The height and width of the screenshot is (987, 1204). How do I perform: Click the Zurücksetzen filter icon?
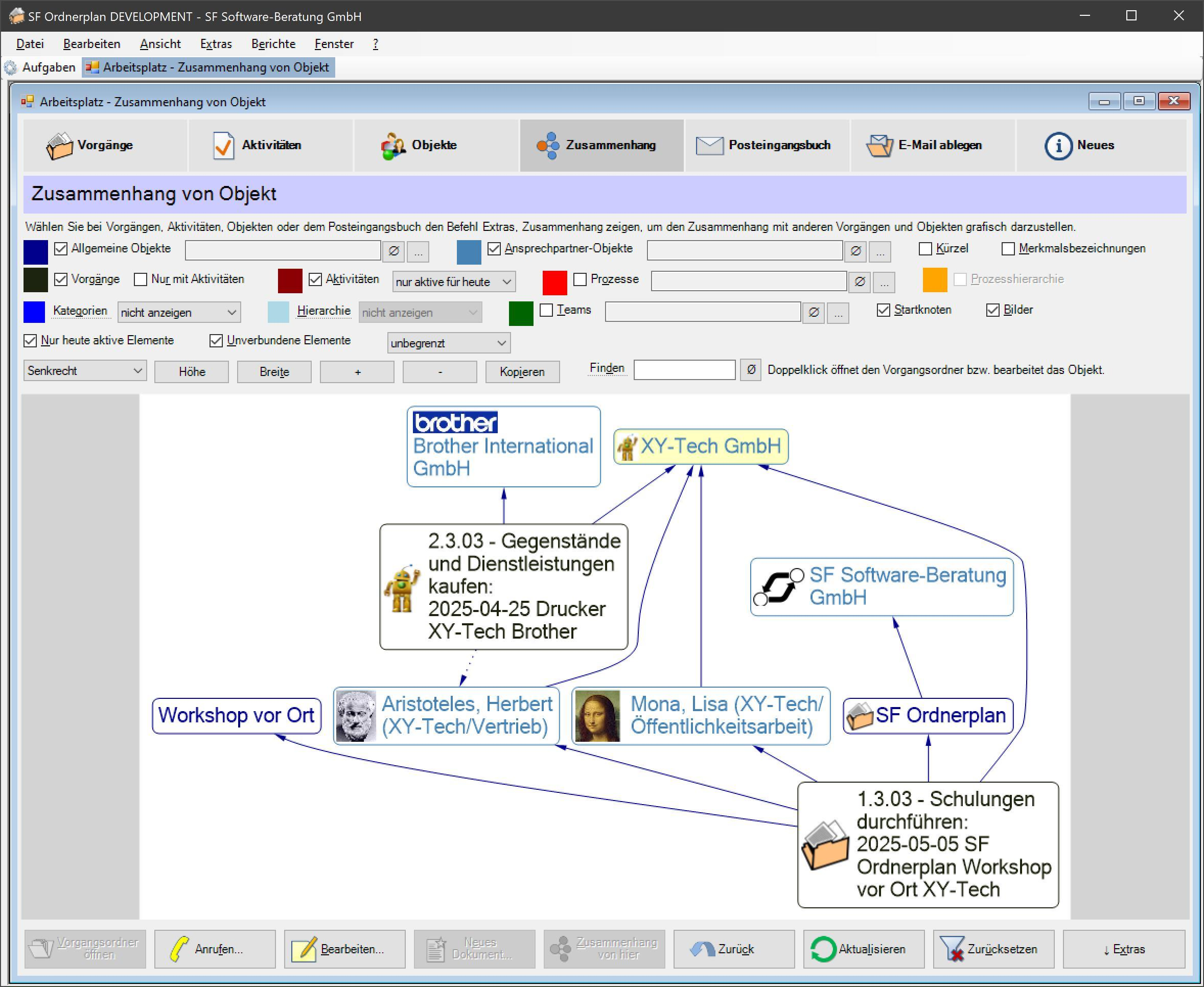click(x=952, y=949)
